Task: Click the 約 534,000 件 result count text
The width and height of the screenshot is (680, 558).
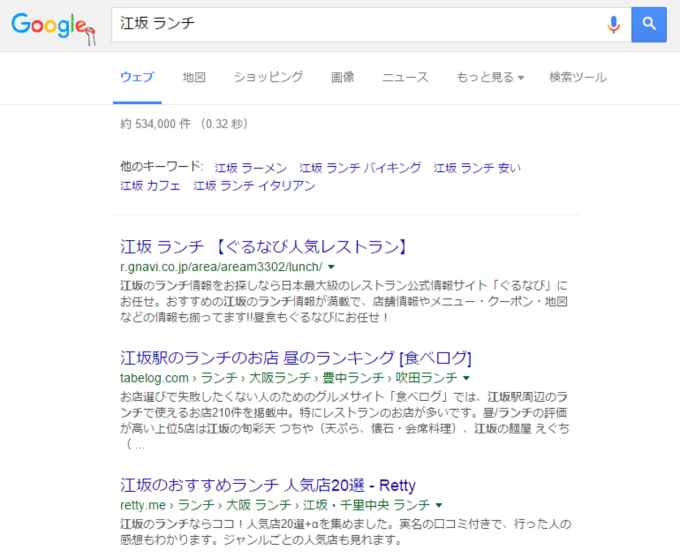Action: click(x=155, y=124)
